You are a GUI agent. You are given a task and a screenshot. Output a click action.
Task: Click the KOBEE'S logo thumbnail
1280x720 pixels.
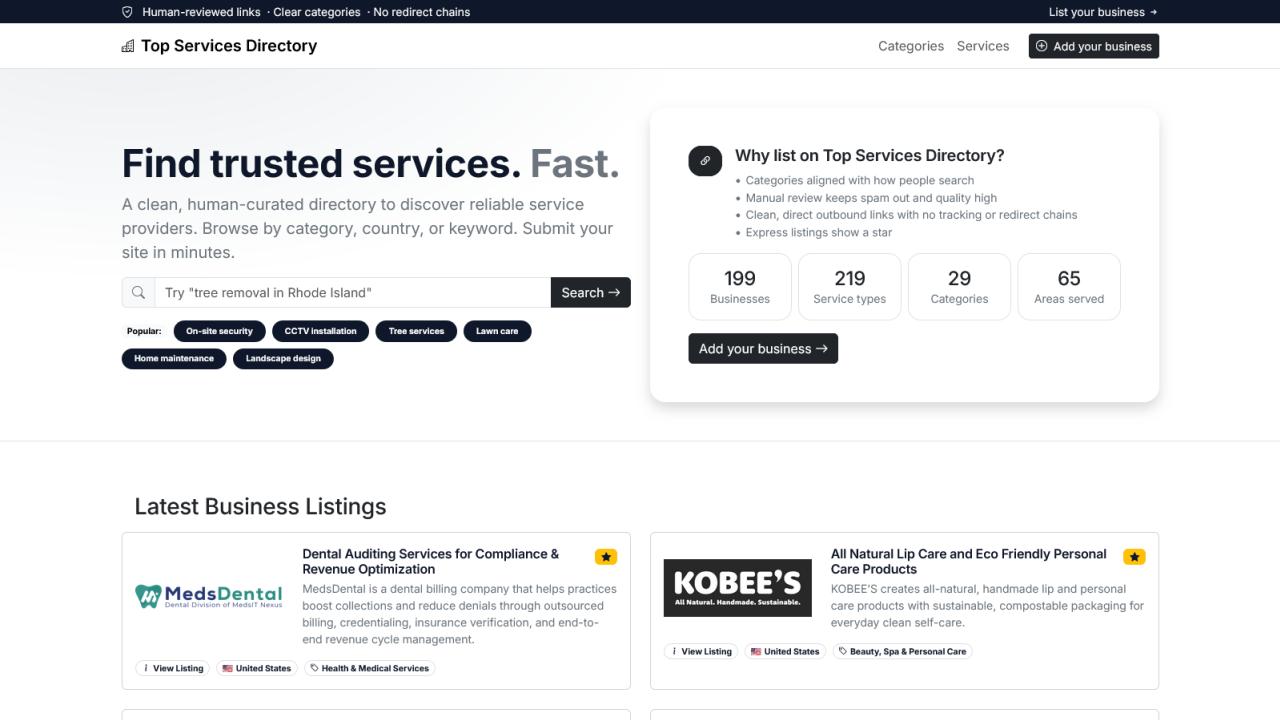(x=738, y=588)
